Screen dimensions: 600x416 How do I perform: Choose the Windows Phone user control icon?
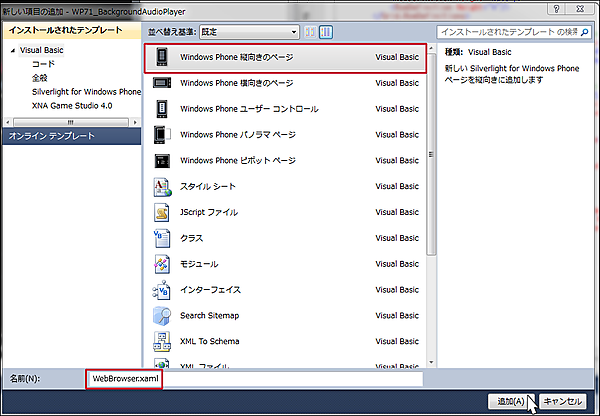pos(162,109)
